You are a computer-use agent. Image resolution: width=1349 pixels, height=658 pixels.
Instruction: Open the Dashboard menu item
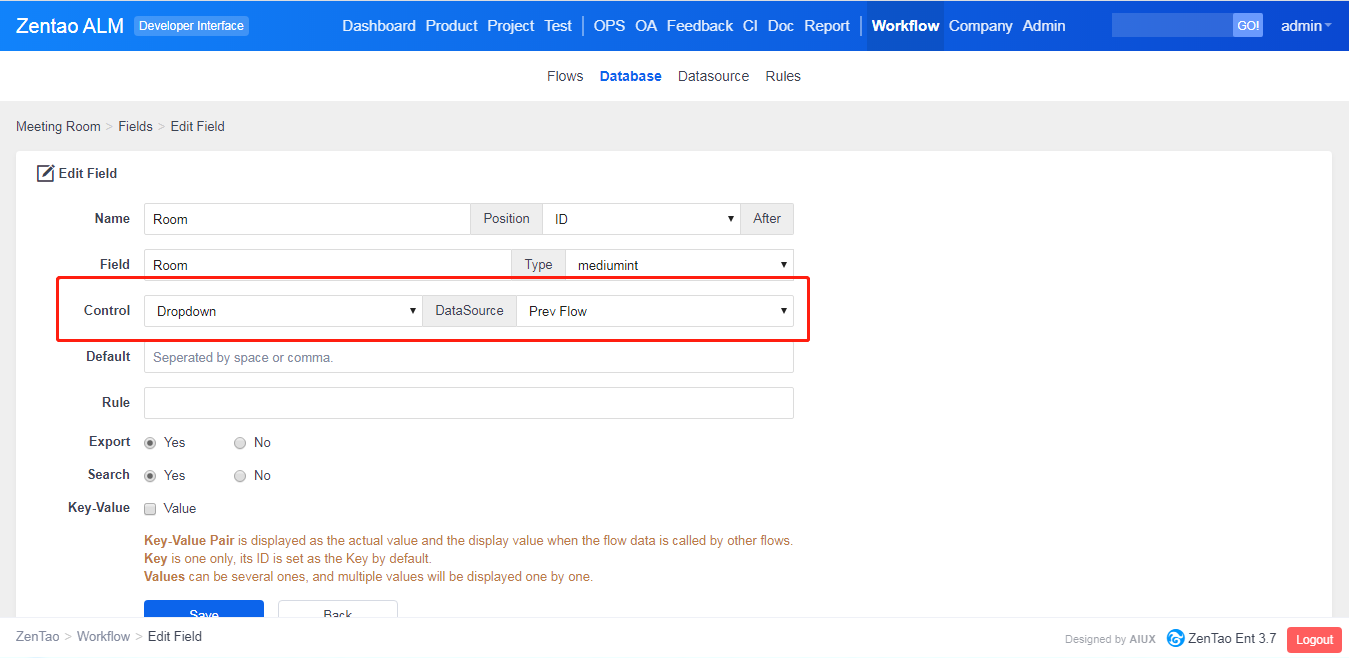(x=378, y=26)
